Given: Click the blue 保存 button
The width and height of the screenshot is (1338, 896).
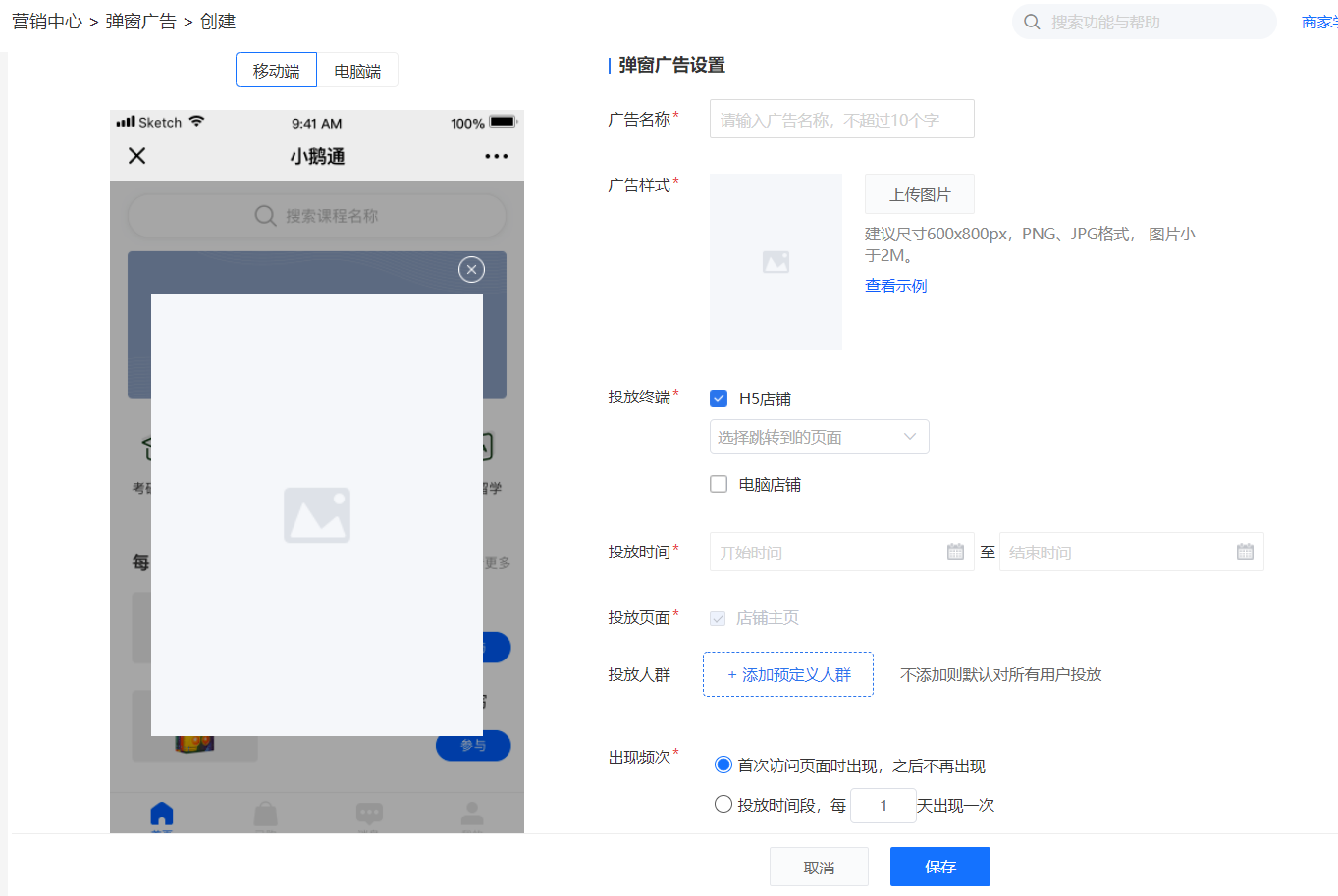Looking at the screenshot, I should [x=940, y=867].
